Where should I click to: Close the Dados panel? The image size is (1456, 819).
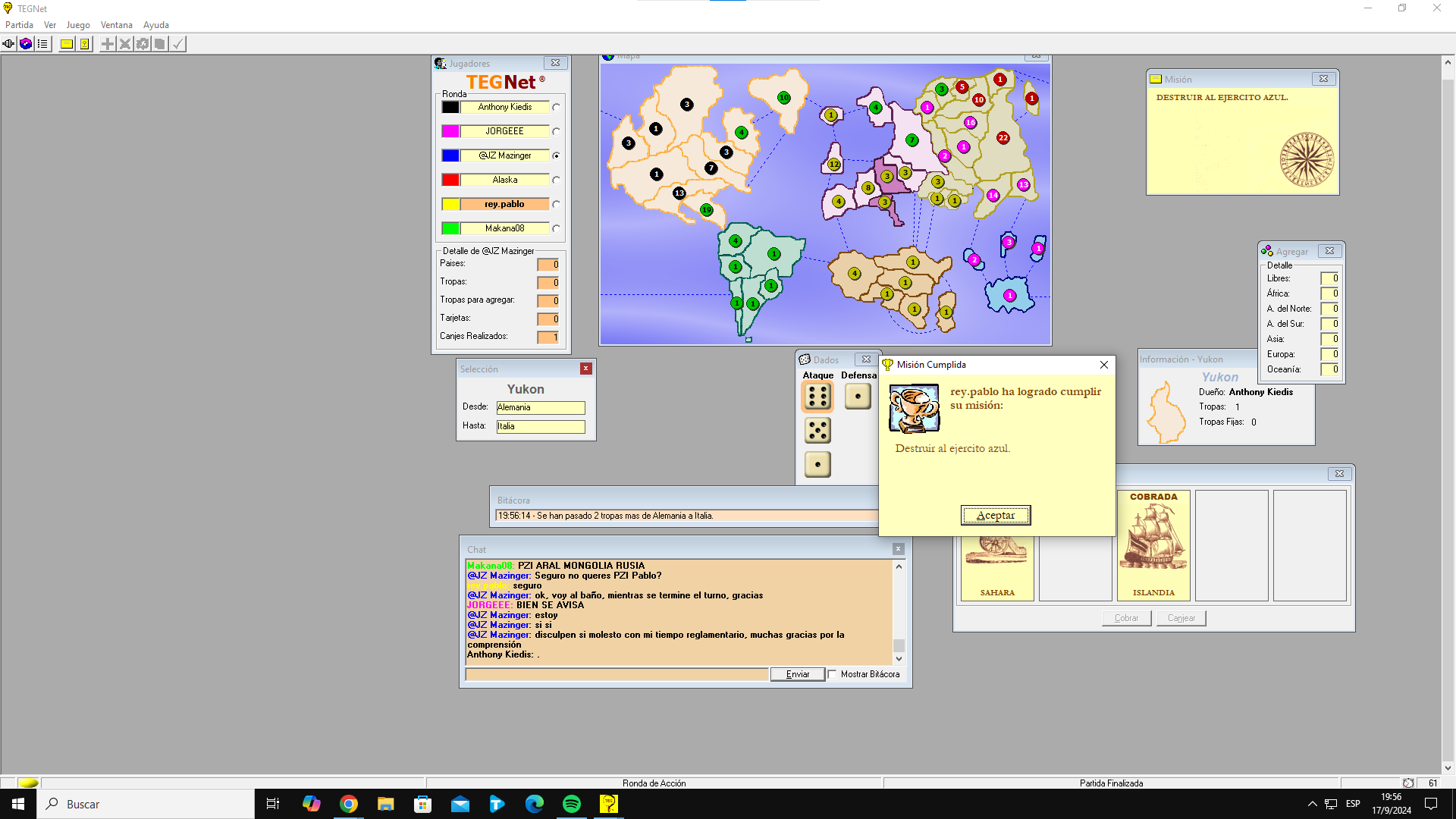point(866,359)
